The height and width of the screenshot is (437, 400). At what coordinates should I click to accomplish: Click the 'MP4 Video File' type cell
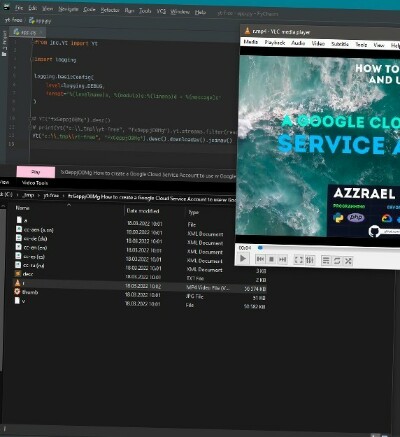pos(207,287)
